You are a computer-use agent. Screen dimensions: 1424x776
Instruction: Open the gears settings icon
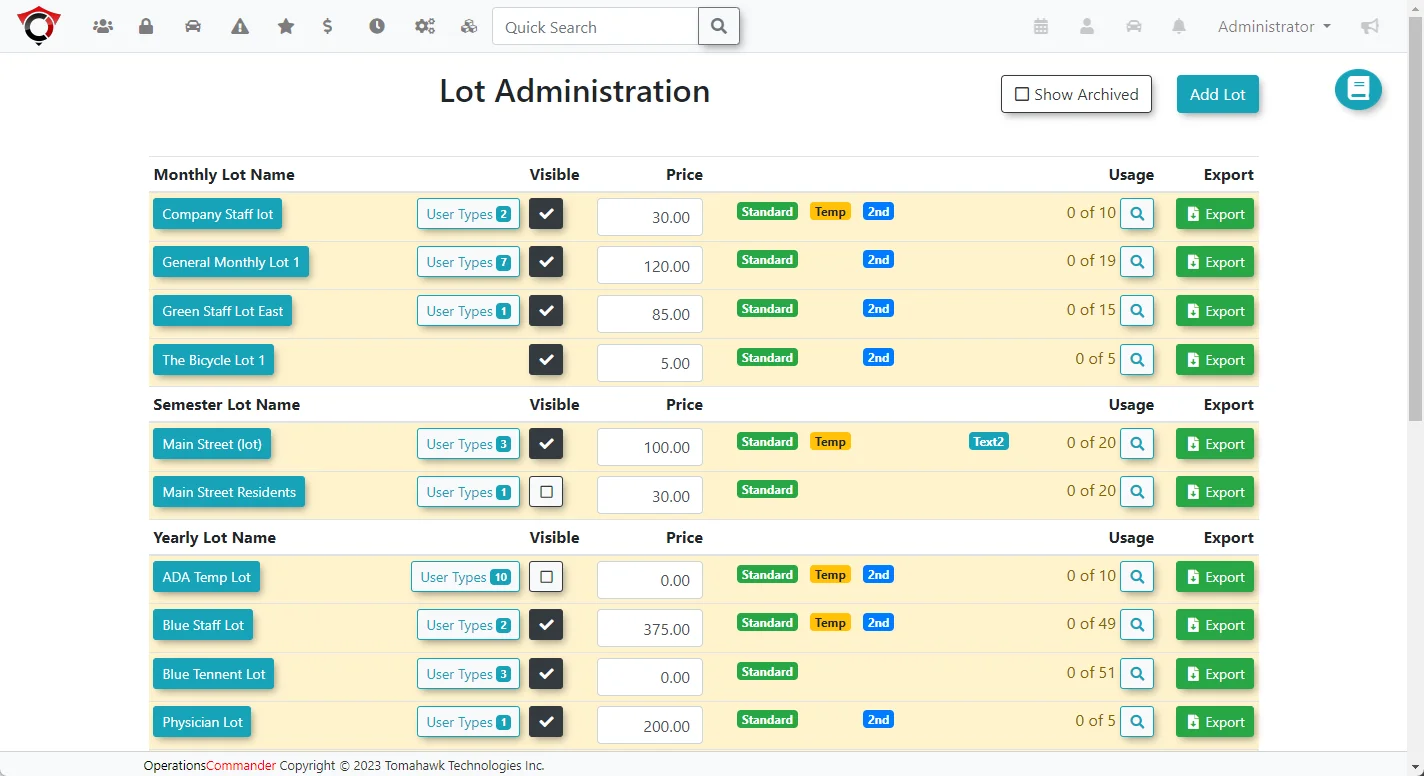click(x=425, y=26)
